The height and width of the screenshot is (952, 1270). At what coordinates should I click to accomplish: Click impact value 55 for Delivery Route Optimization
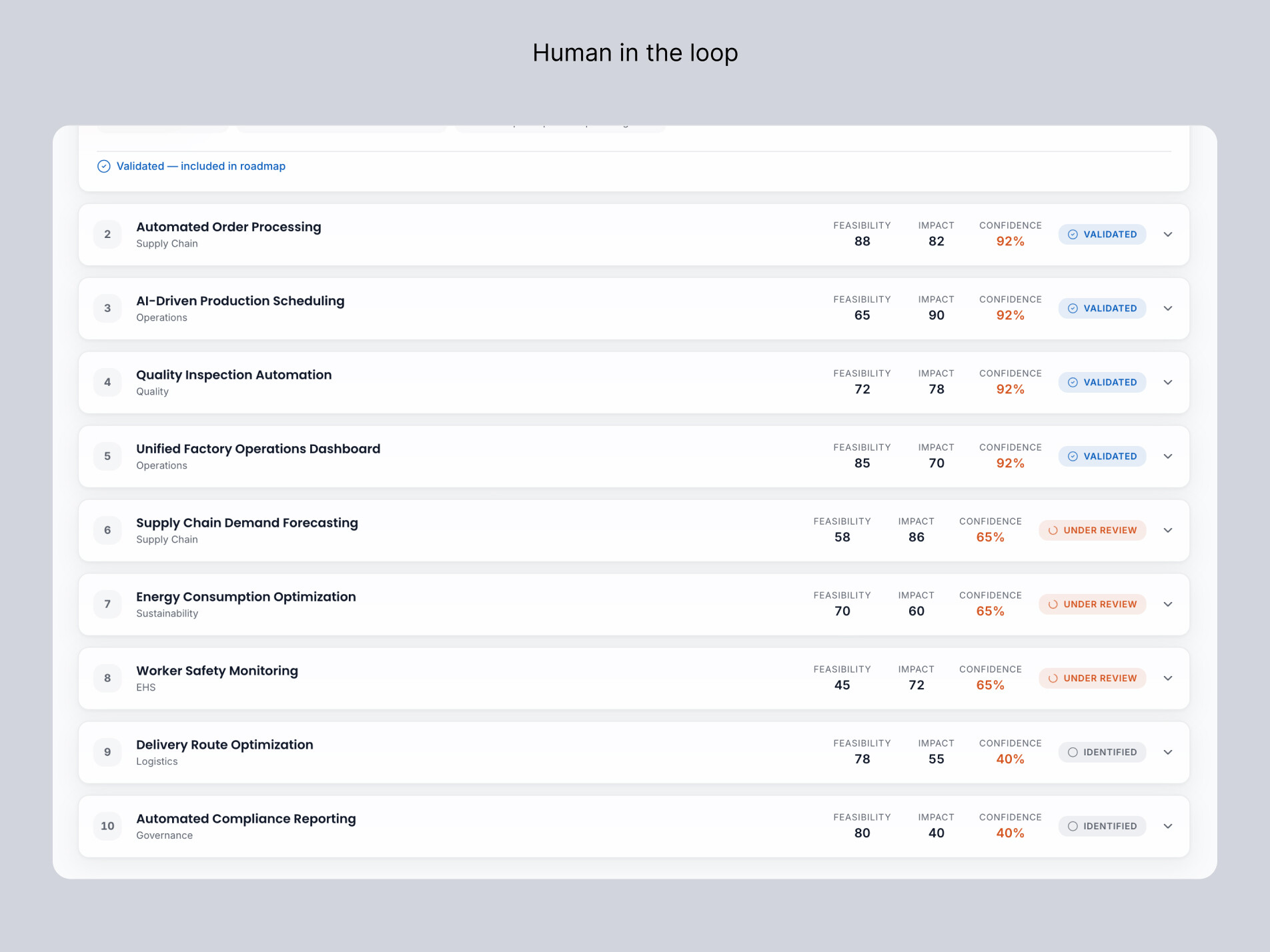point(936,760)
